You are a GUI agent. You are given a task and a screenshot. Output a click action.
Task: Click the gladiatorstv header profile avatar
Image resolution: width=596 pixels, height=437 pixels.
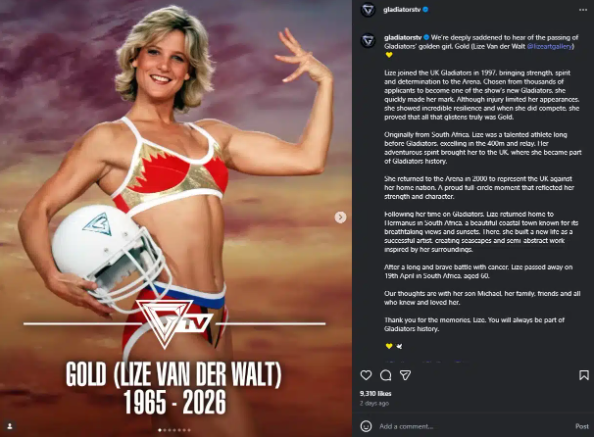click(x=368, y=10)
